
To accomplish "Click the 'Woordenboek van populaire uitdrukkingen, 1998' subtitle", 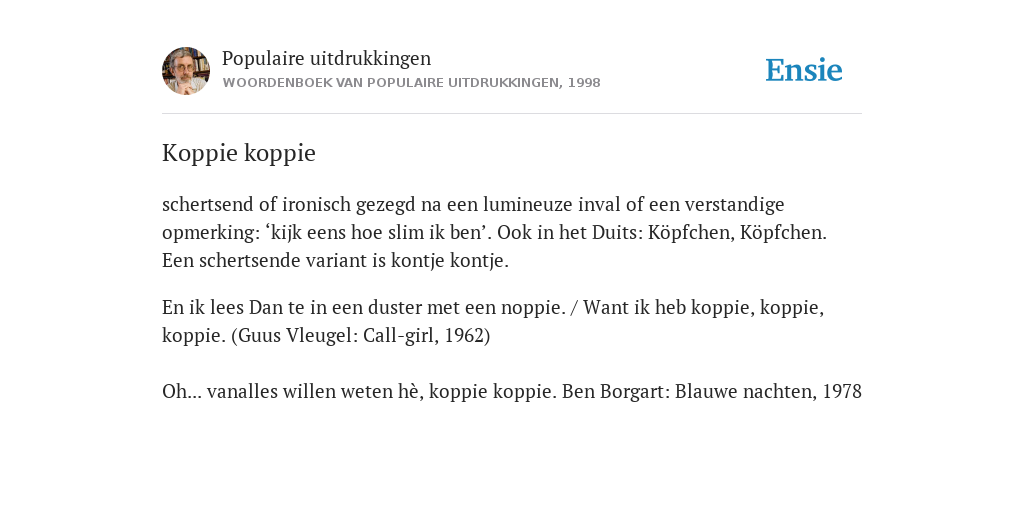I will [411, 83].
